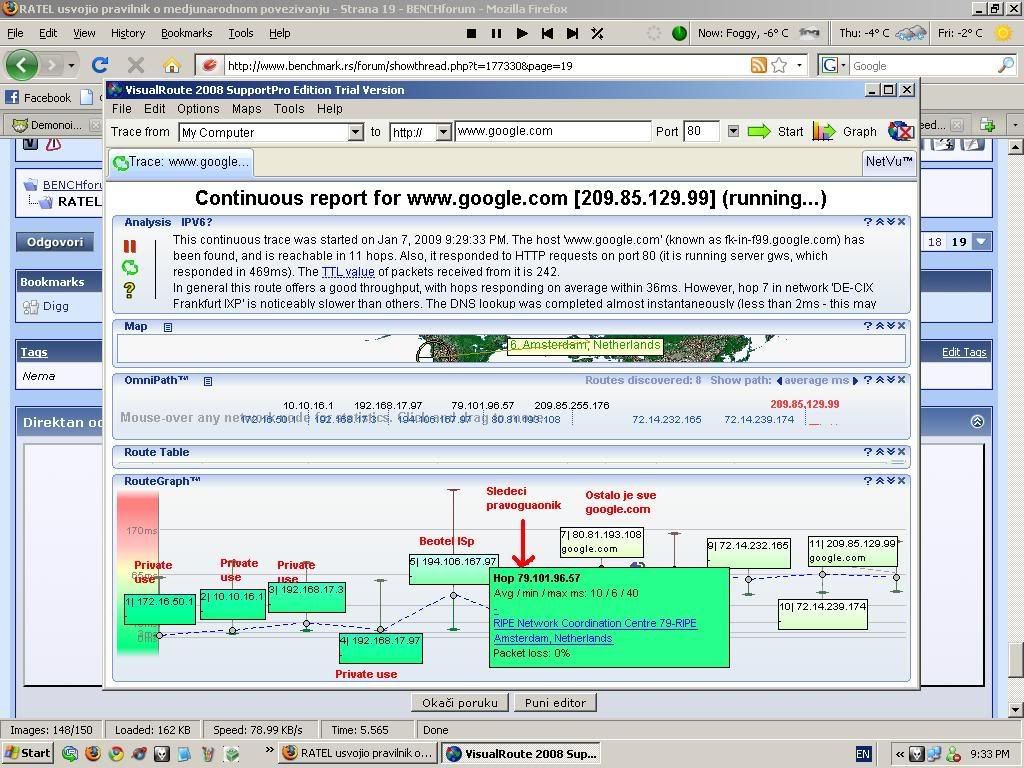
Task: Click the Edit Tags link
Action: pyautogui.click(x=964, y=352)
